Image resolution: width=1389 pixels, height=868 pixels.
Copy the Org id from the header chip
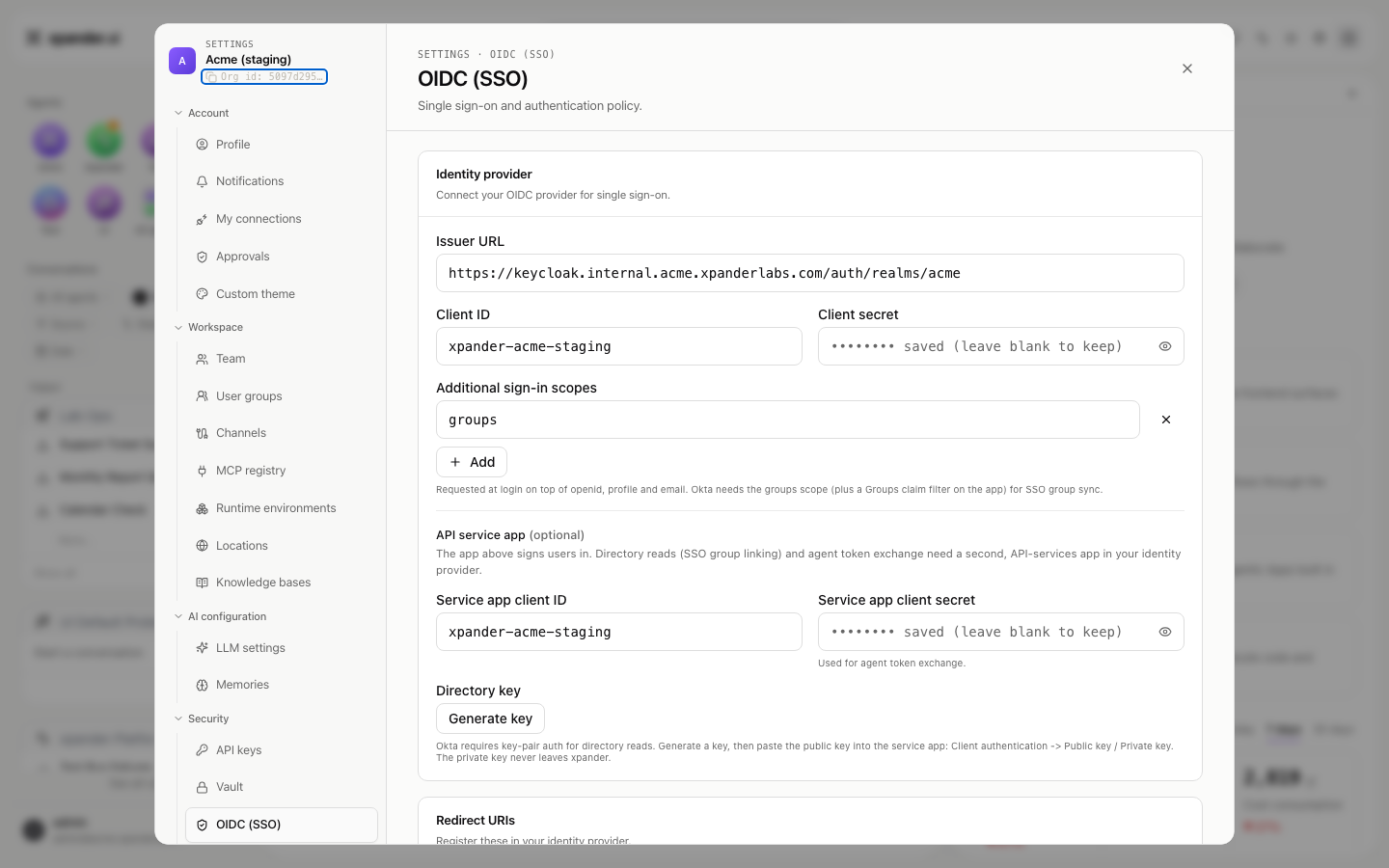(264, 76)
